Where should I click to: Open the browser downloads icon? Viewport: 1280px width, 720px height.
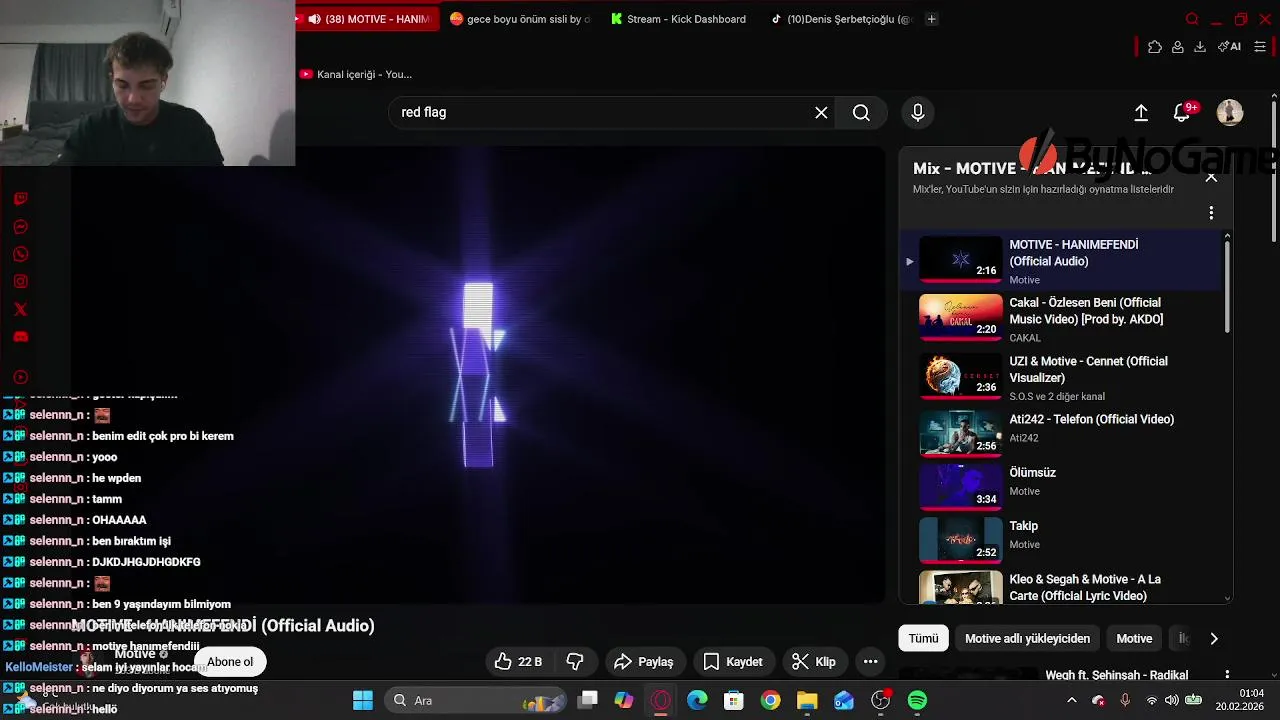[x=1200, y=46]
